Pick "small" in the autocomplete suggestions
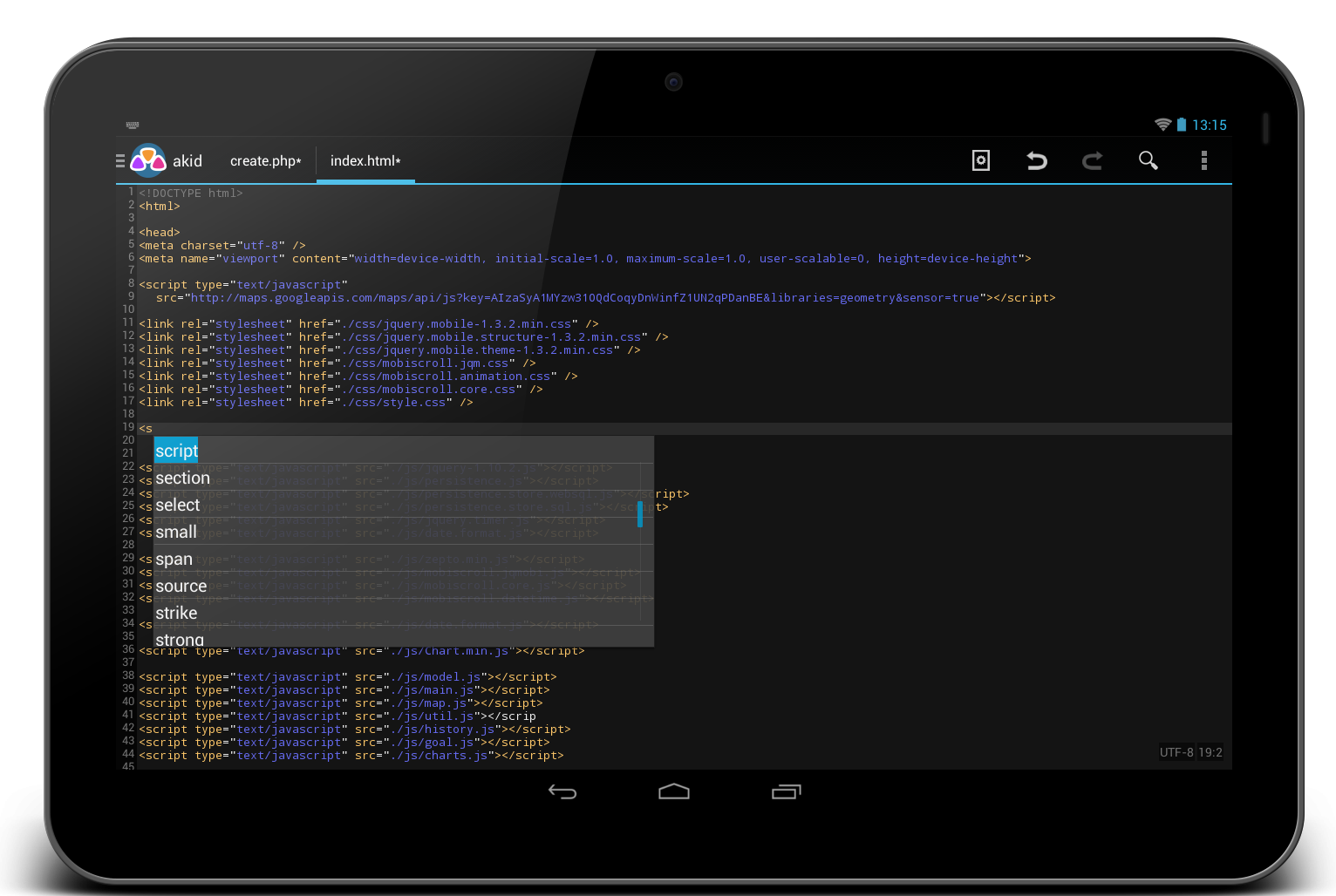The image size is (1336, 896). click(x=404, y=532)
